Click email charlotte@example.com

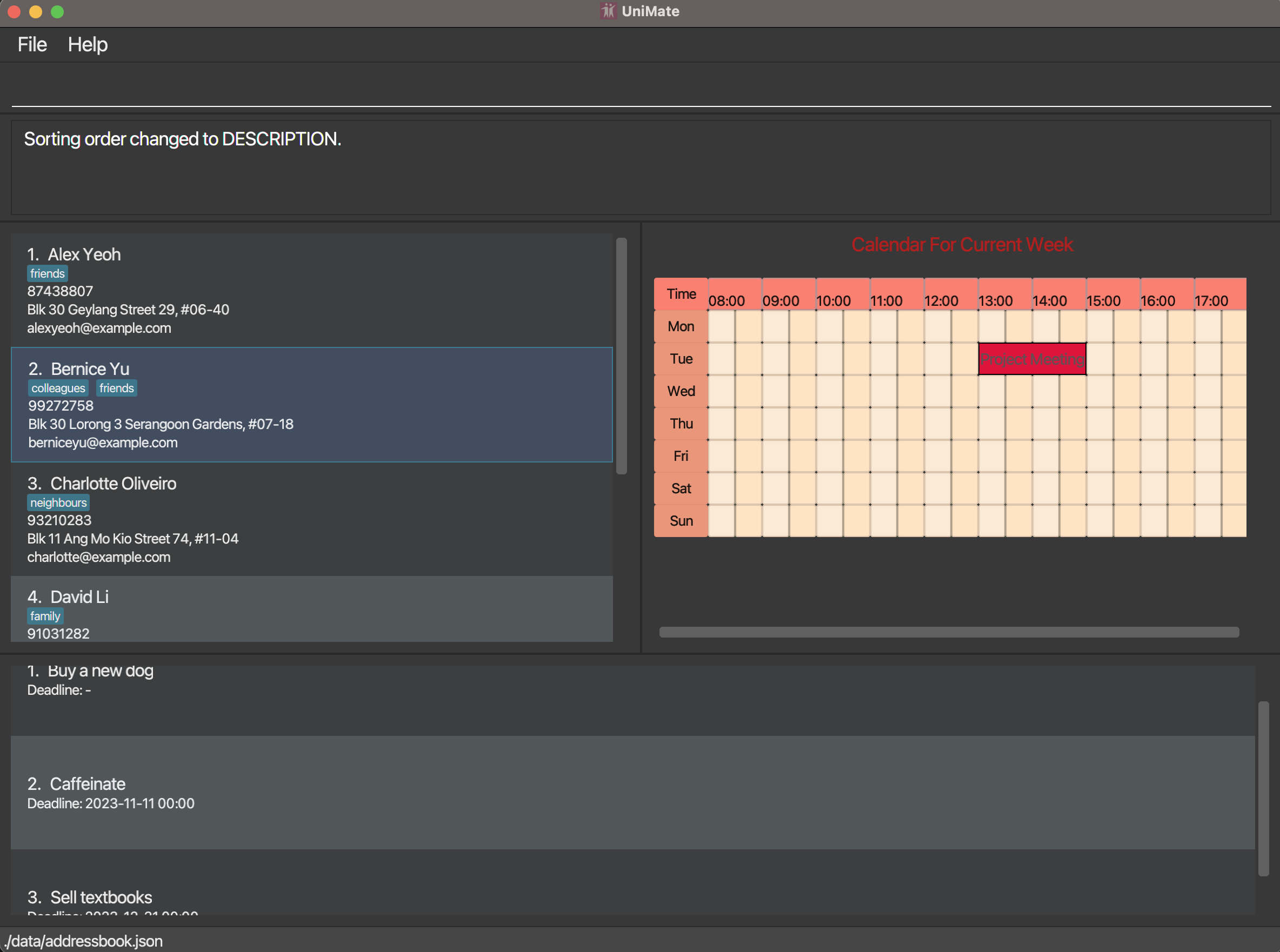98,557
